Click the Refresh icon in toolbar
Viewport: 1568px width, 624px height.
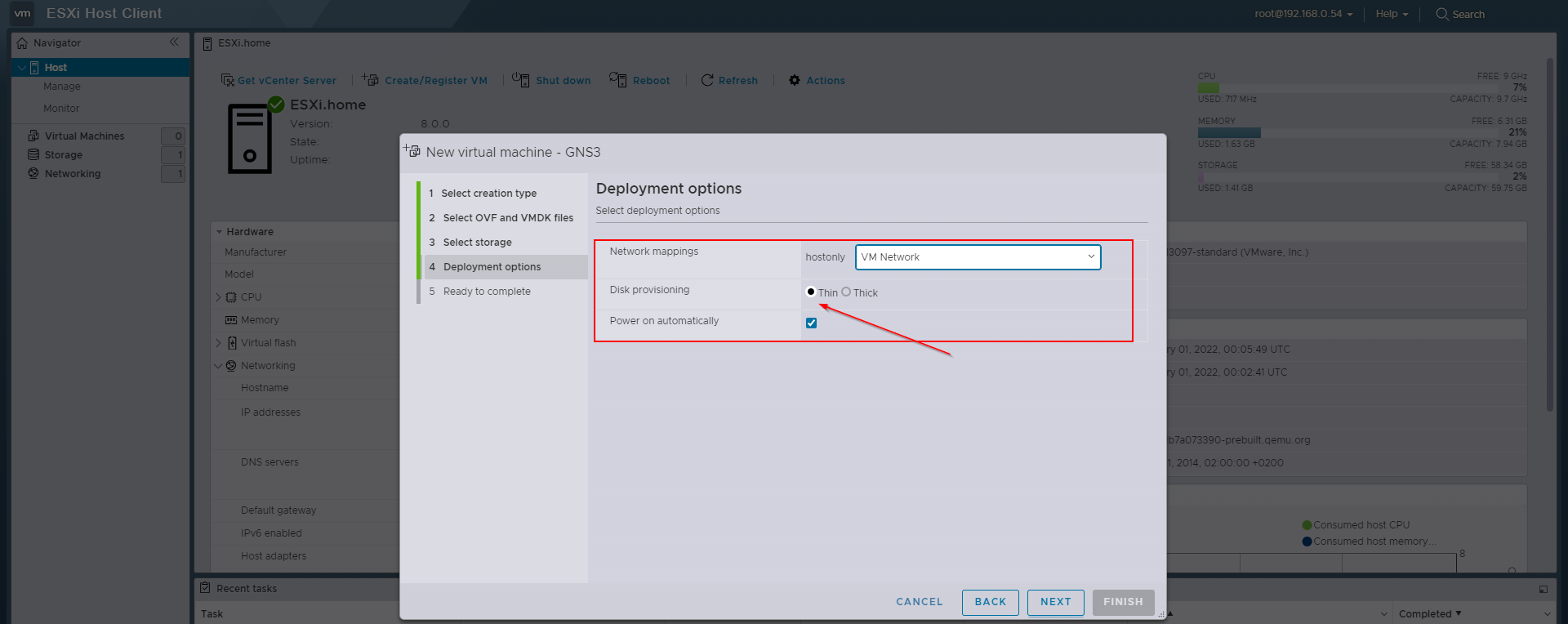[x=707, y=80]
